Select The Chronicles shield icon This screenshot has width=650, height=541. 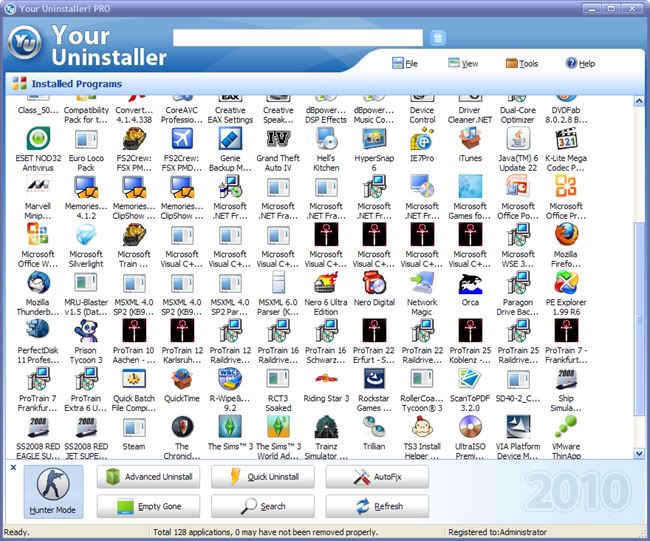[182, 427]
